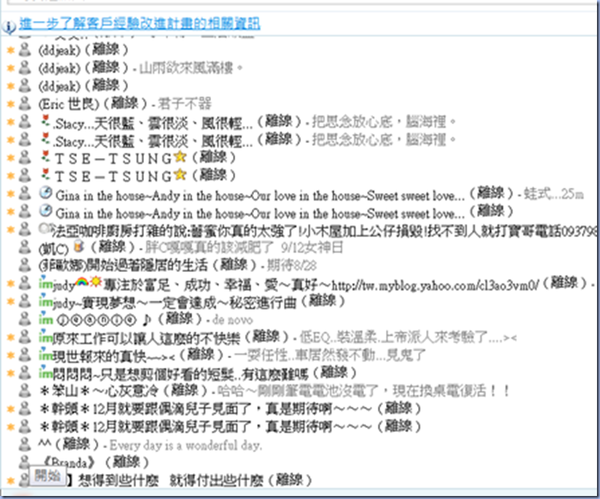The image size is (600, 499).
Task: Click avatar icon of ＊笨山＊ contact
Action: click(x=25, y=390)
